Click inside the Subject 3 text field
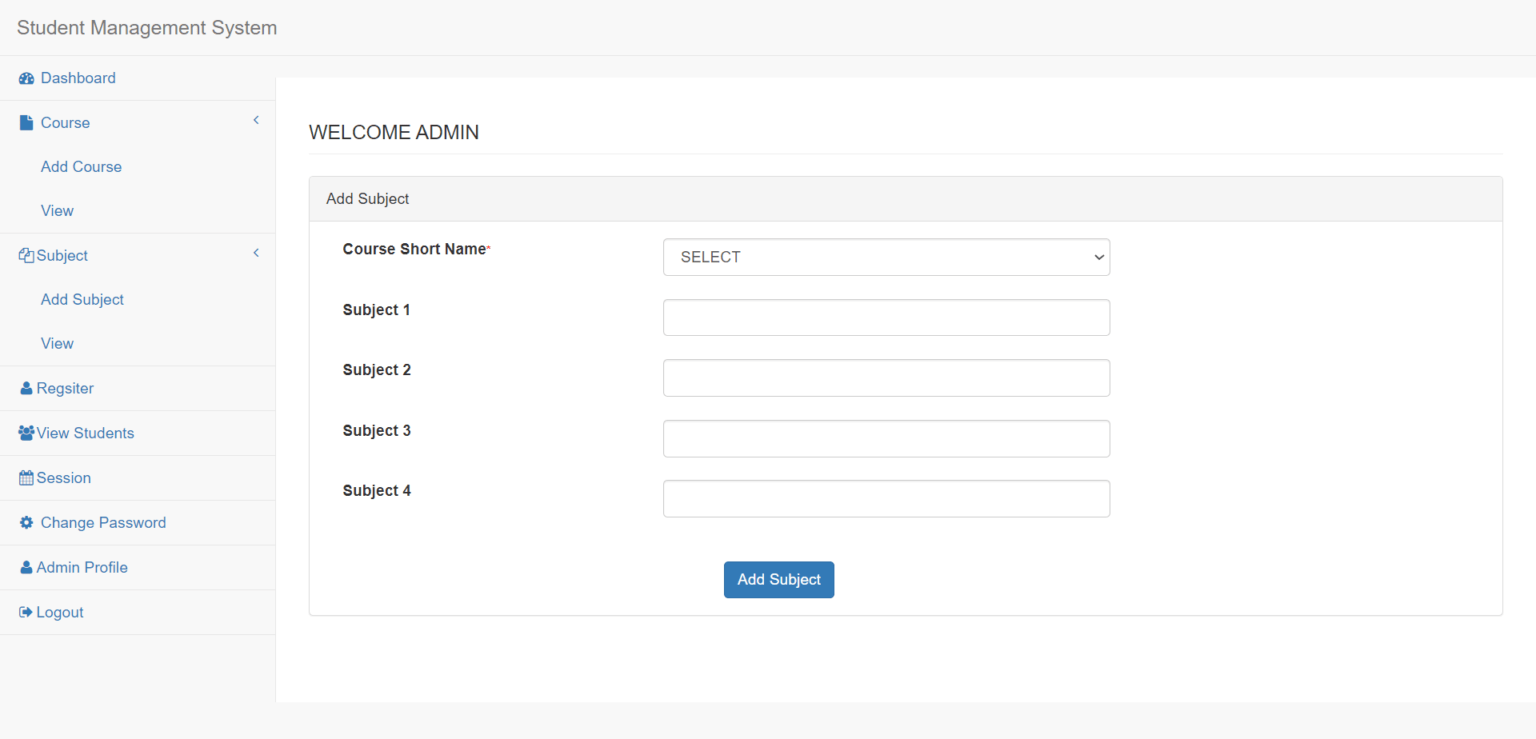 pyautogui.click(x=886, y=438)
